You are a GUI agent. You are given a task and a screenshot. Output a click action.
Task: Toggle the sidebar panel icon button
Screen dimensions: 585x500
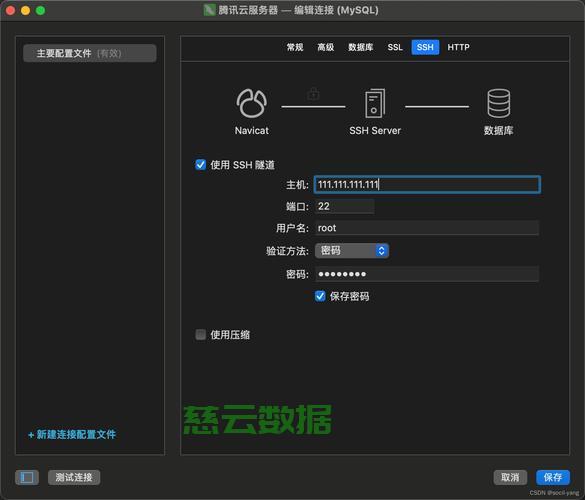[x=27, y=477]
